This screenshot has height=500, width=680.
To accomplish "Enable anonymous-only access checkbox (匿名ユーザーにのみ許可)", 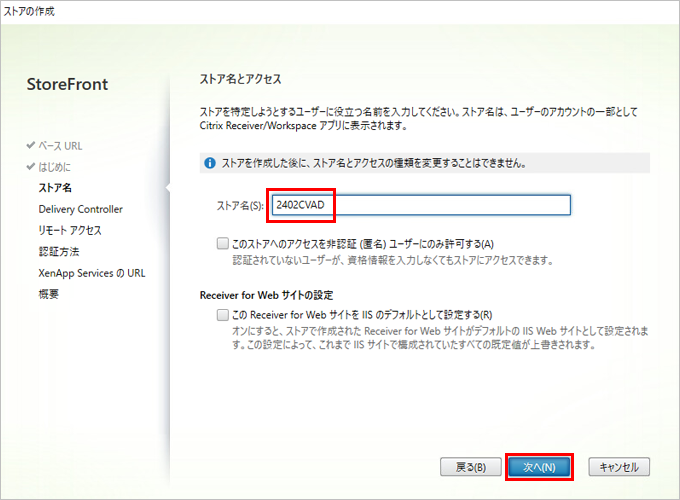I will pos(222,243).
